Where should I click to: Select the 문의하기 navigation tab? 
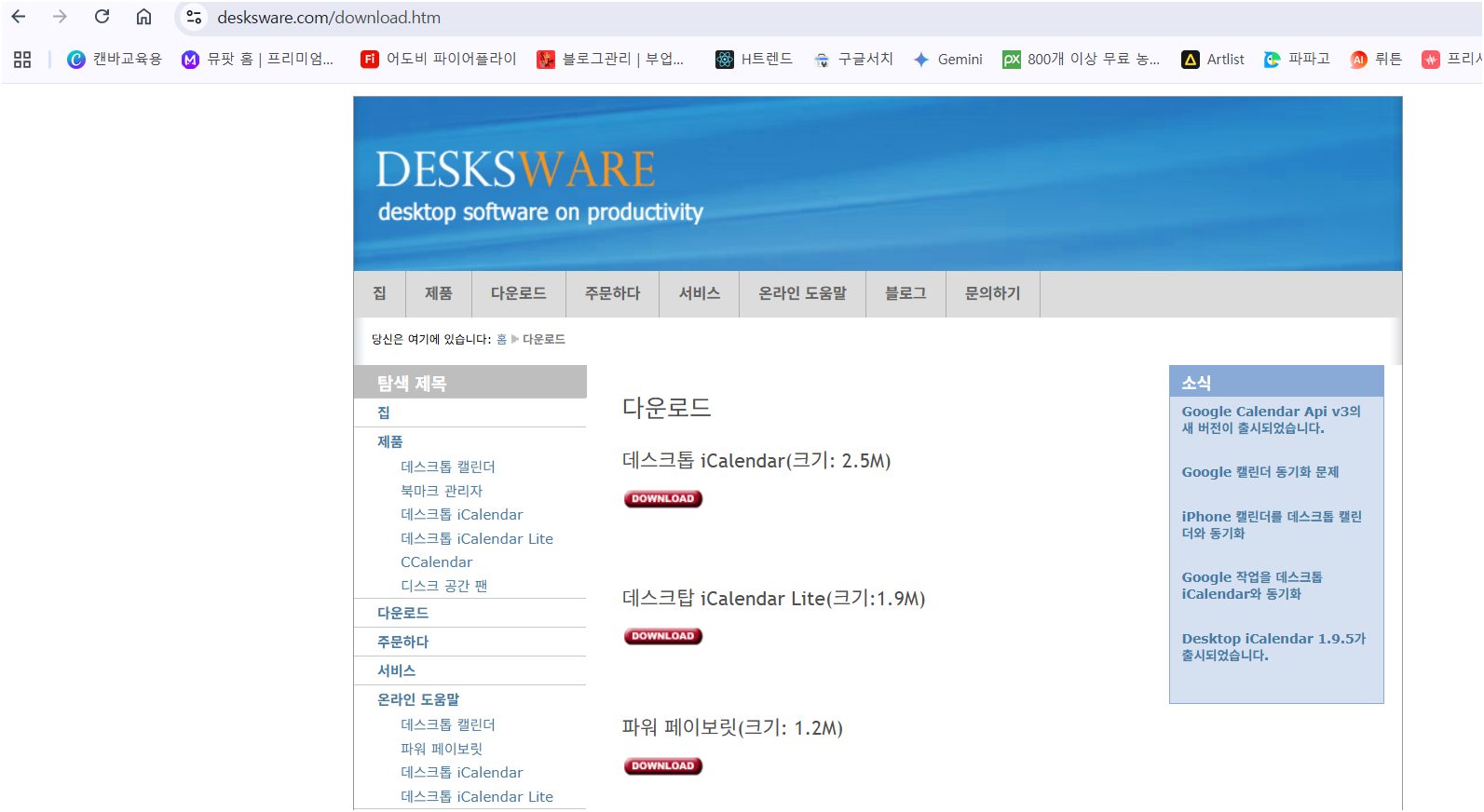point(993,293)
